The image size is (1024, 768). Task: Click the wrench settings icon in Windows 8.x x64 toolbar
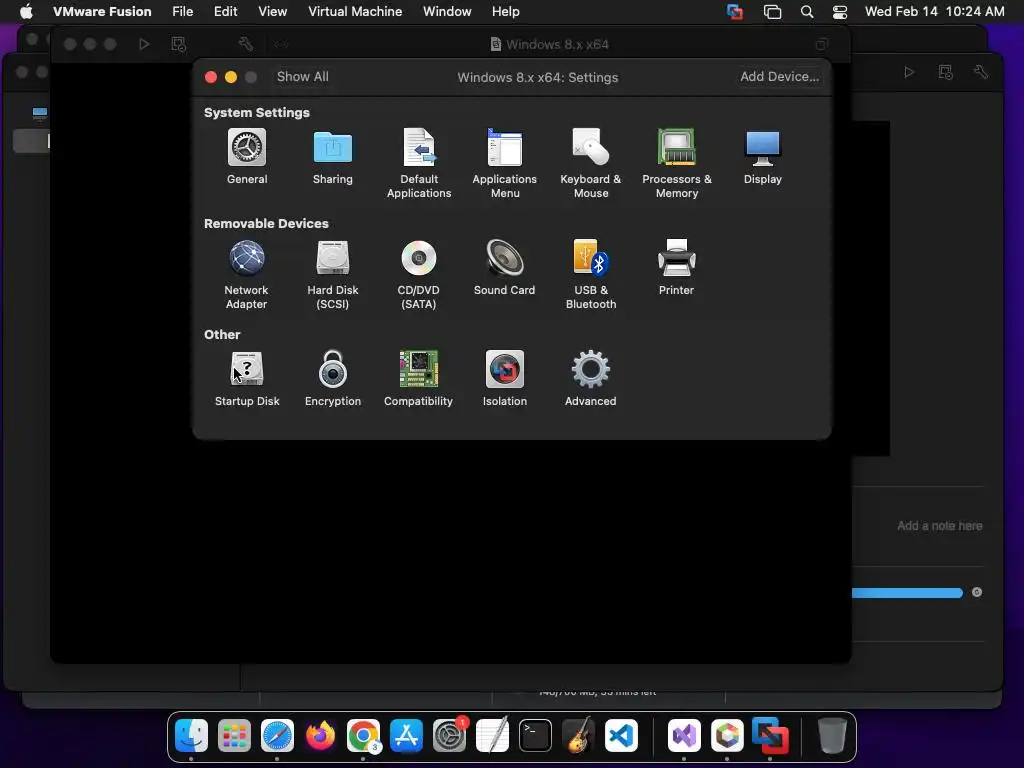tap(246, 44)
